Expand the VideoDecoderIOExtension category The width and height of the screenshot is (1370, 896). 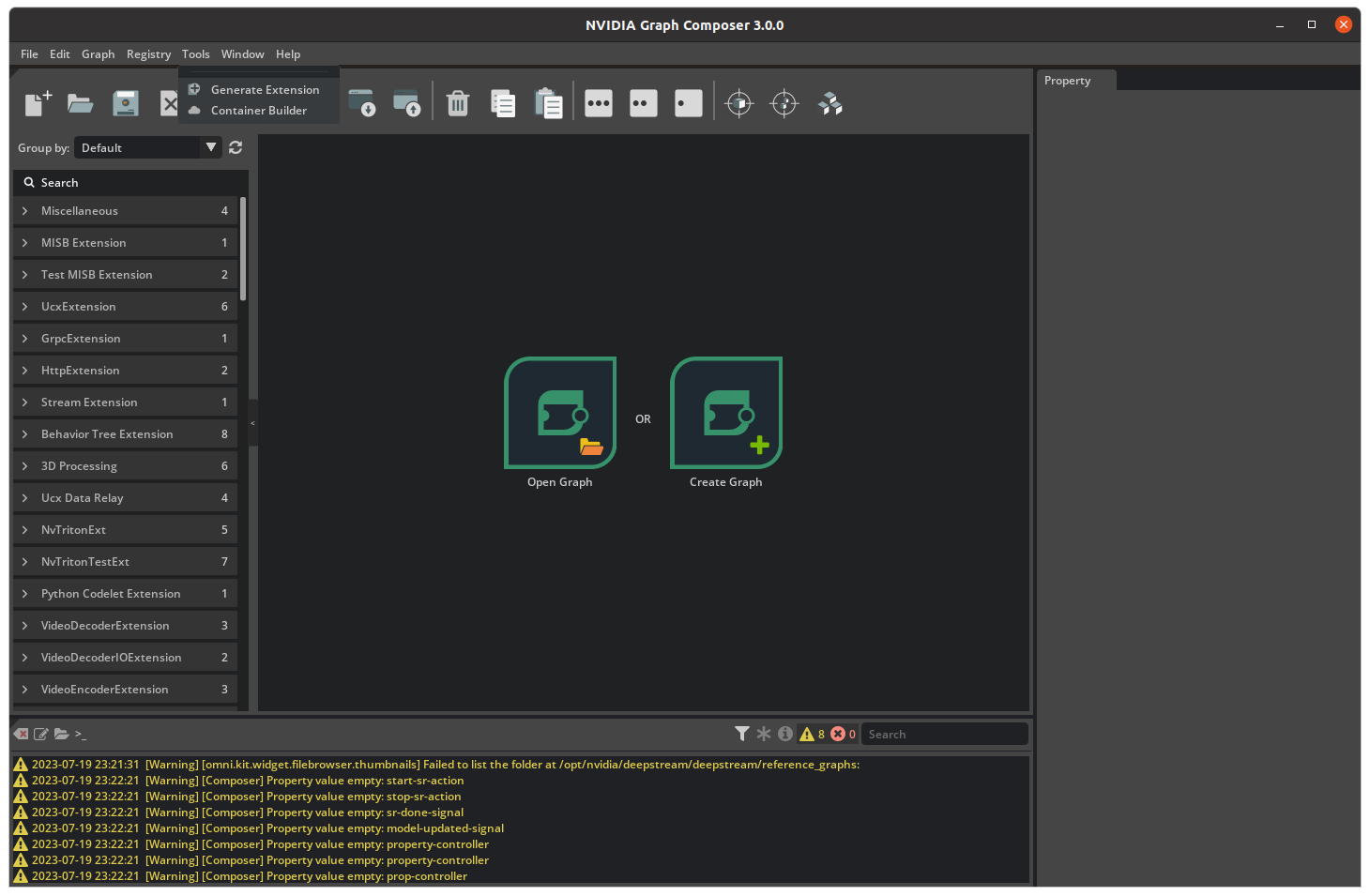coord(126,658)
